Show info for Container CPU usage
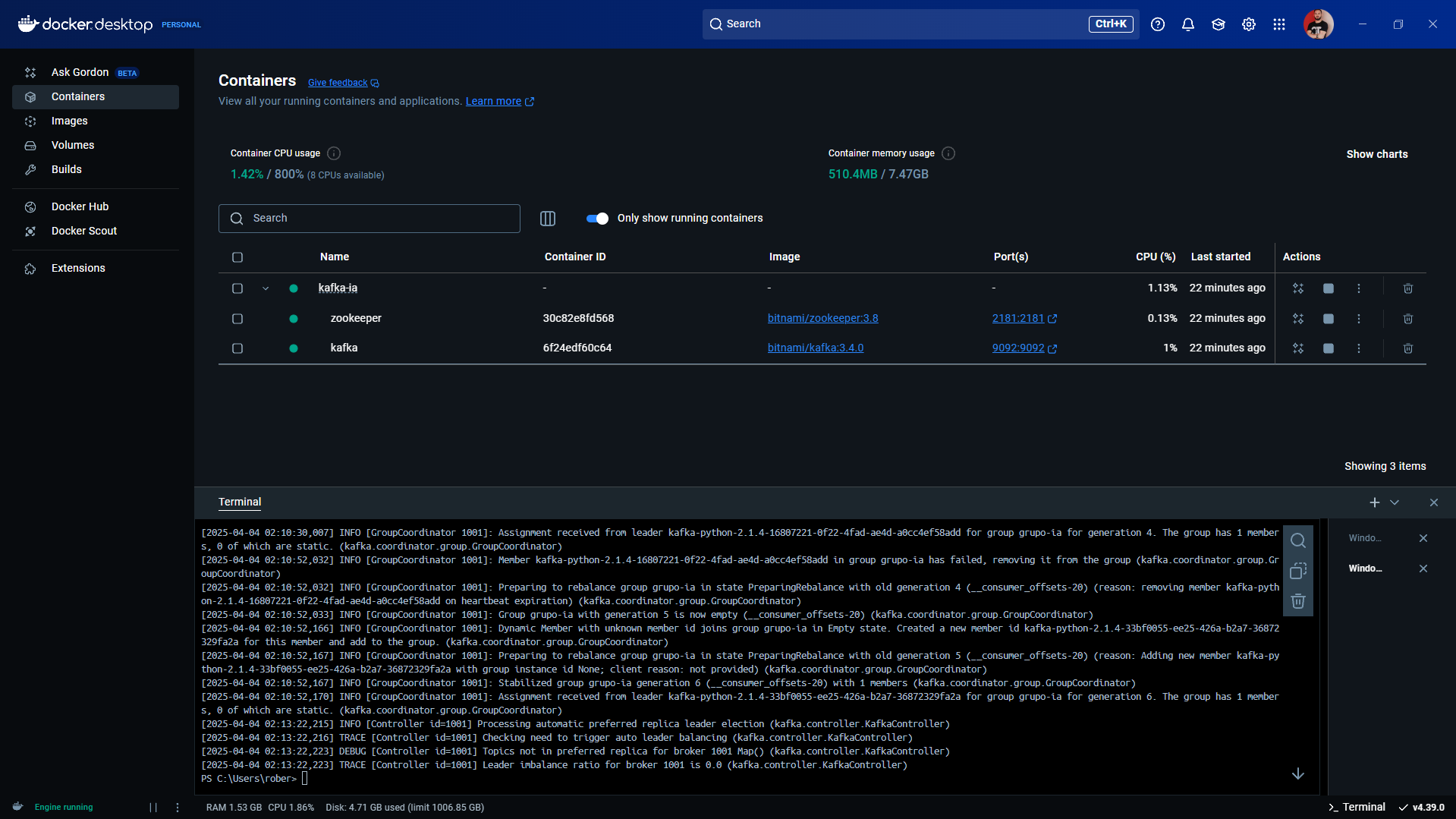1456x819 pixels. 334,153
